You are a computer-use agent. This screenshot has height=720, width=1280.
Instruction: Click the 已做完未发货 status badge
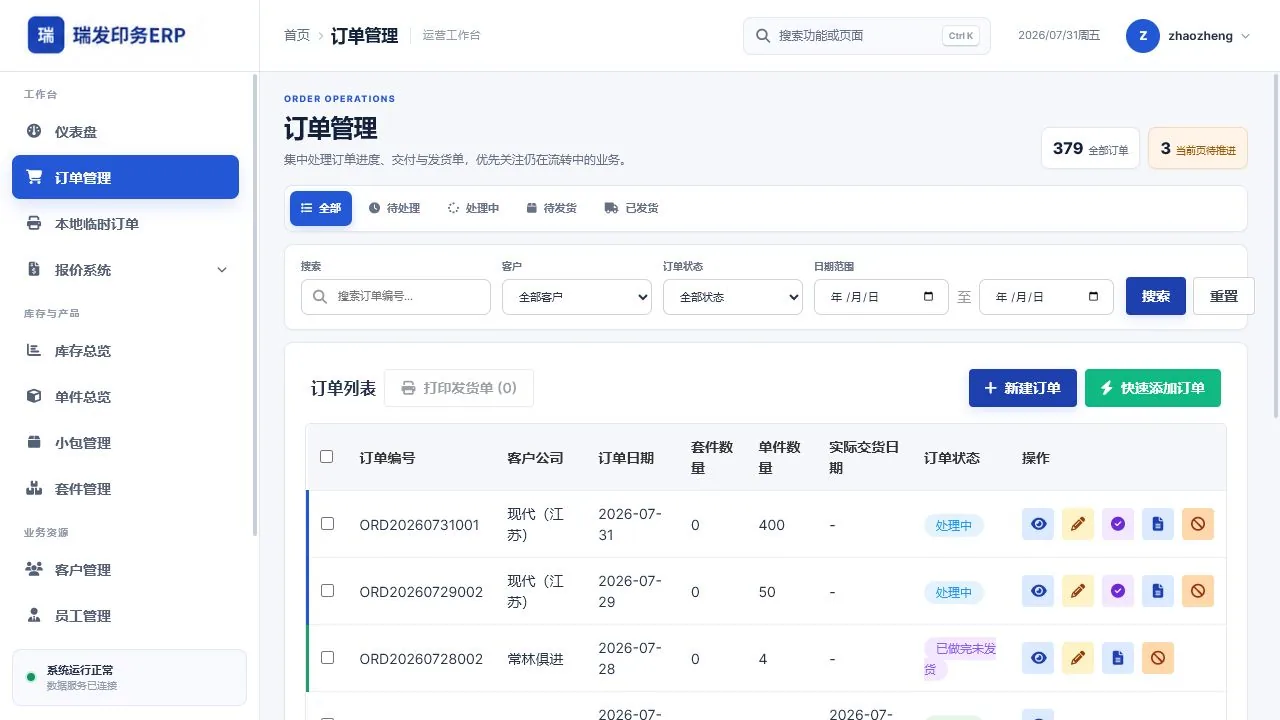pos(961,659)
